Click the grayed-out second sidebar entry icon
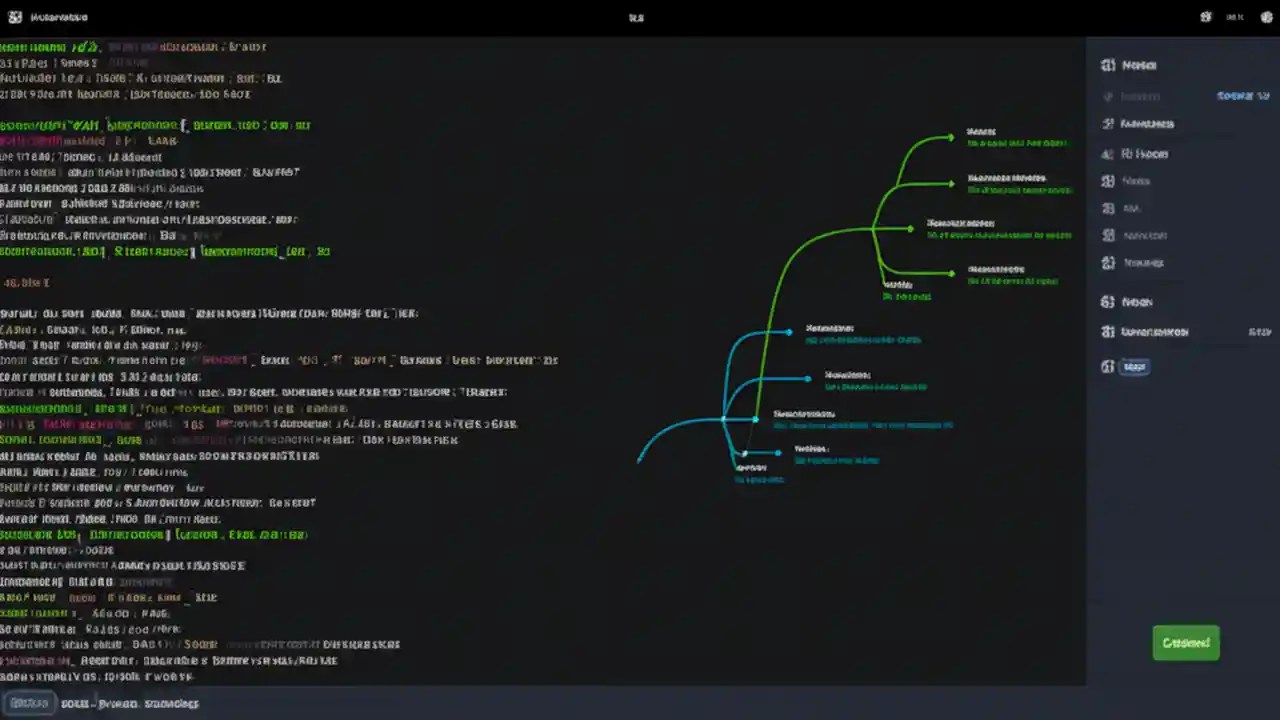The height and width of the screenshot is (720, 1280). click(x=1108, y=96)
